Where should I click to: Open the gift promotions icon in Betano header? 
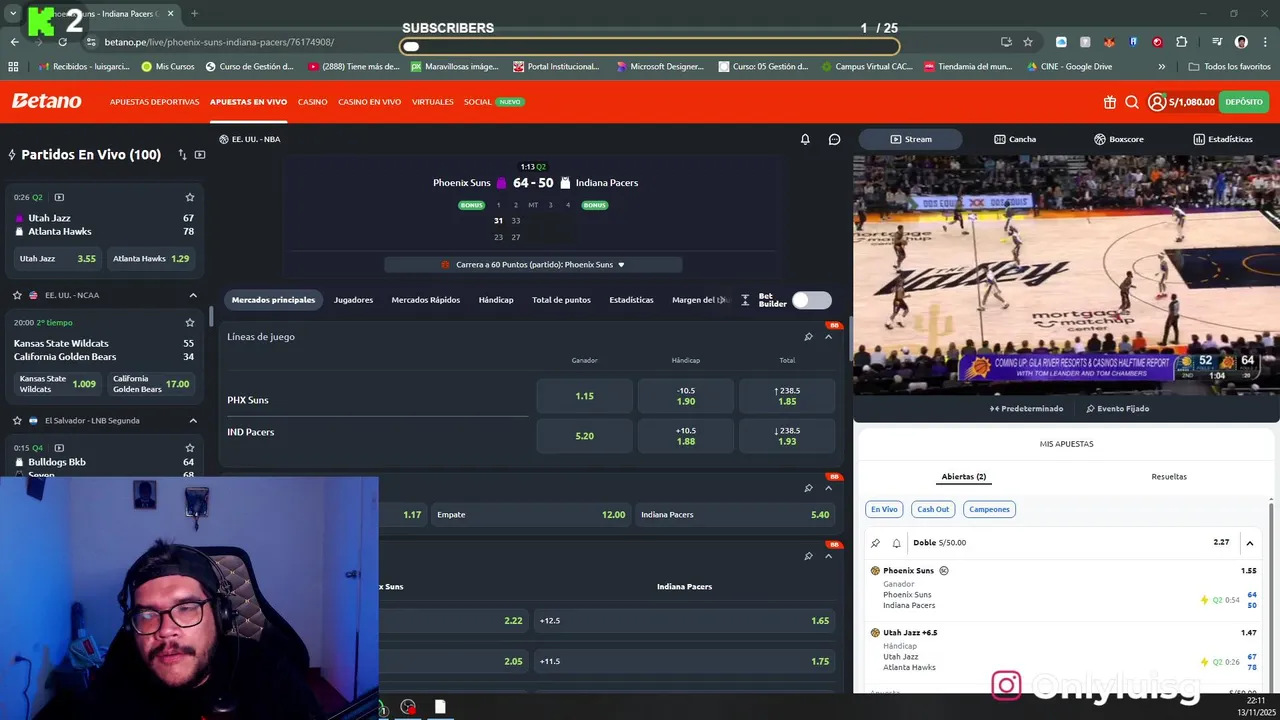click(x=1110, y=102)
